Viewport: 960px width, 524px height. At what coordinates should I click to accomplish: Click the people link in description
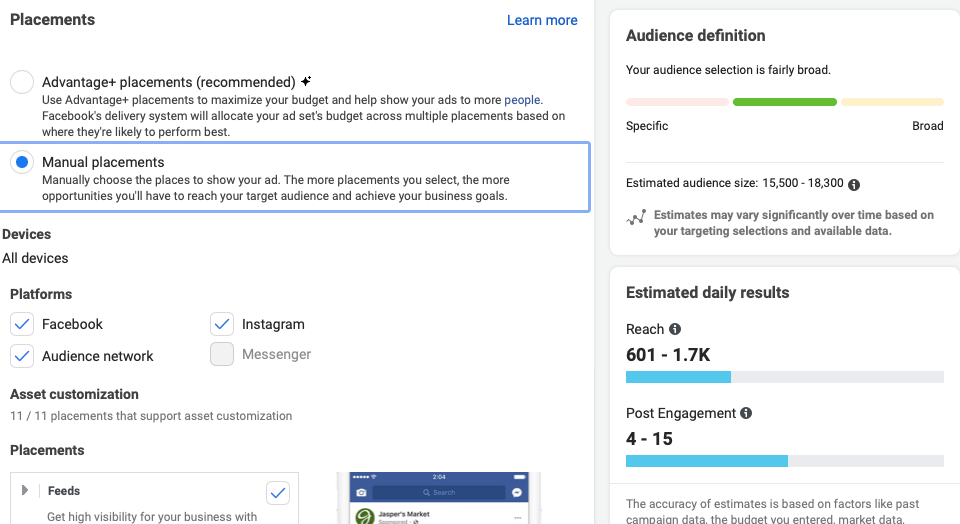click(x=522, y=100)
